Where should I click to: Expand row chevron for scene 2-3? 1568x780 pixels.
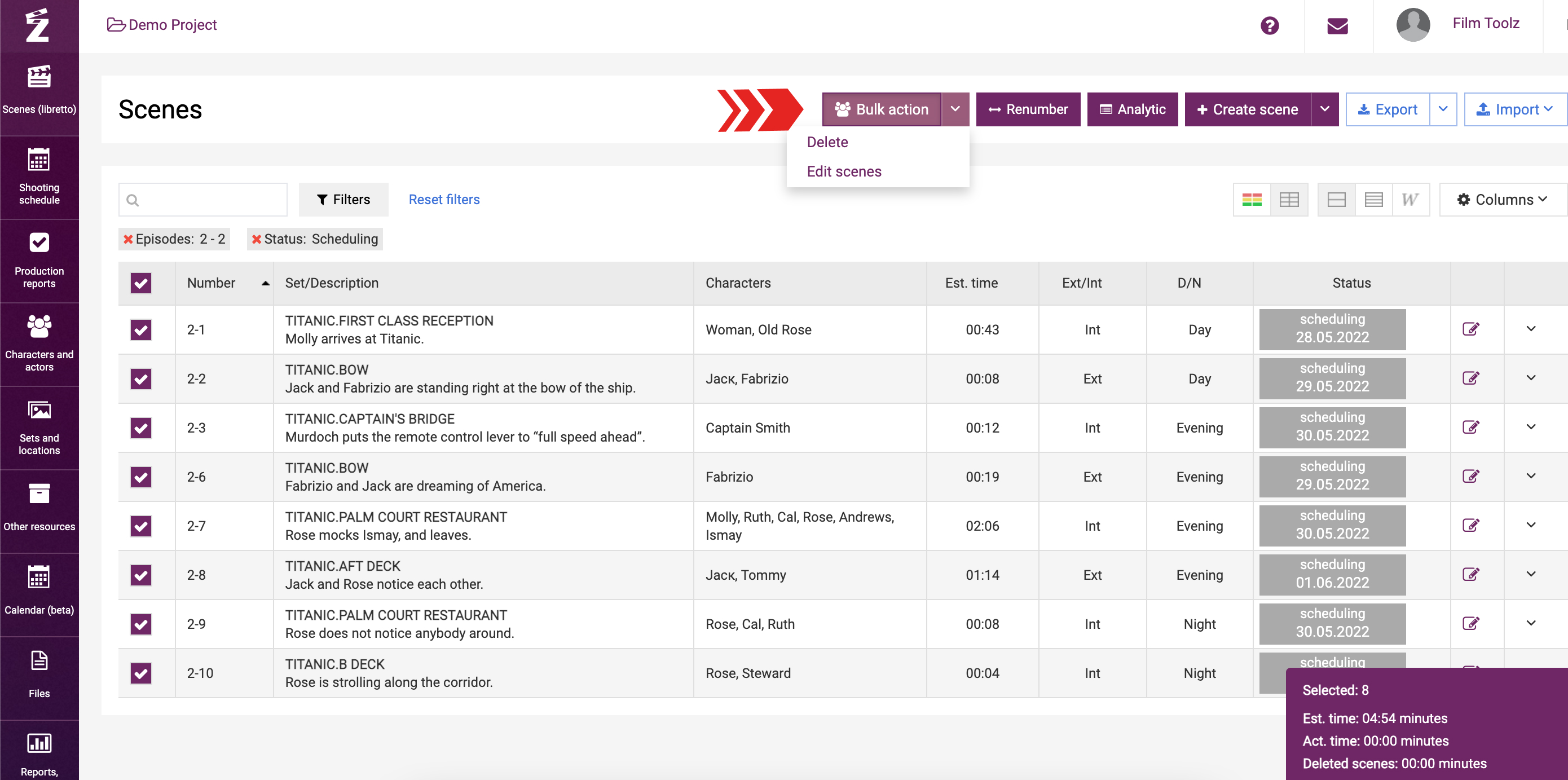[x=1531, y=427]
